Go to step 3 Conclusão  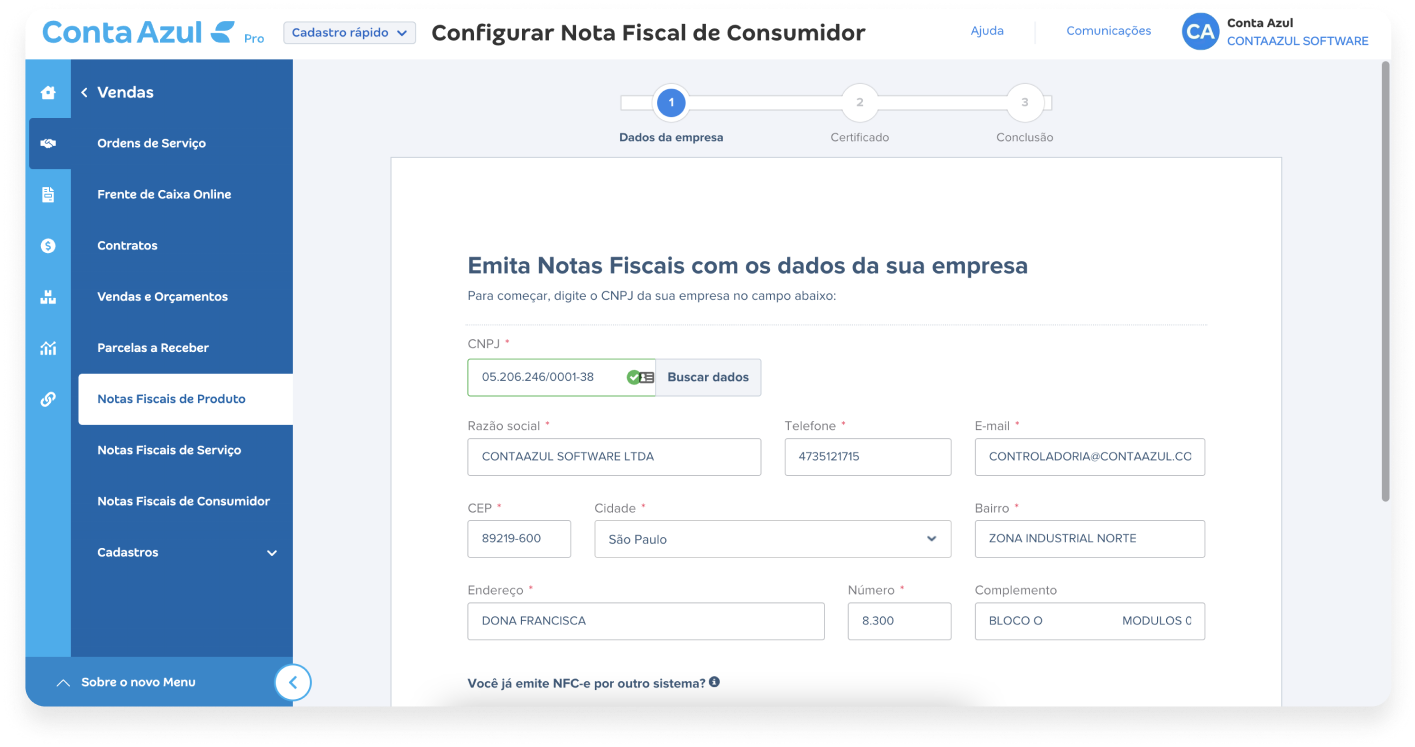1024,102
